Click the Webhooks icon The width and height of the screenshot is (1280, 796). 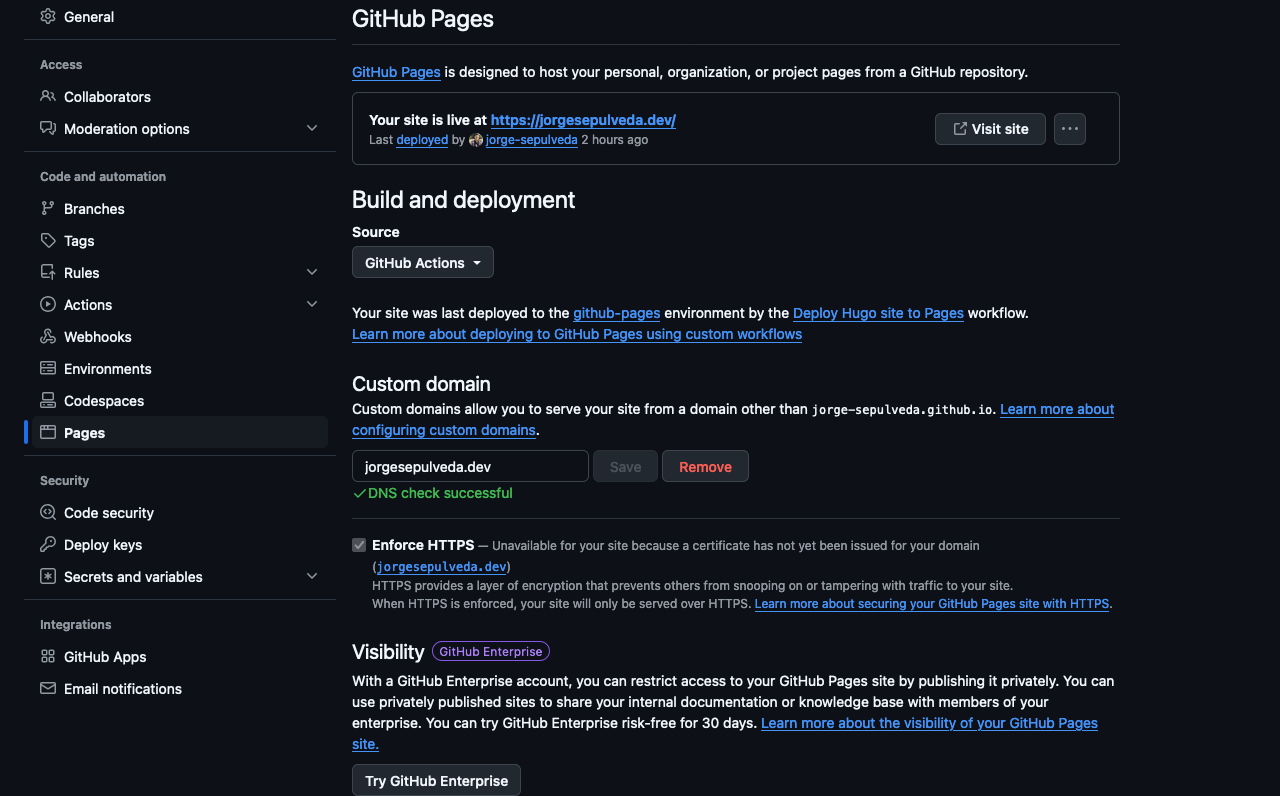48,337
